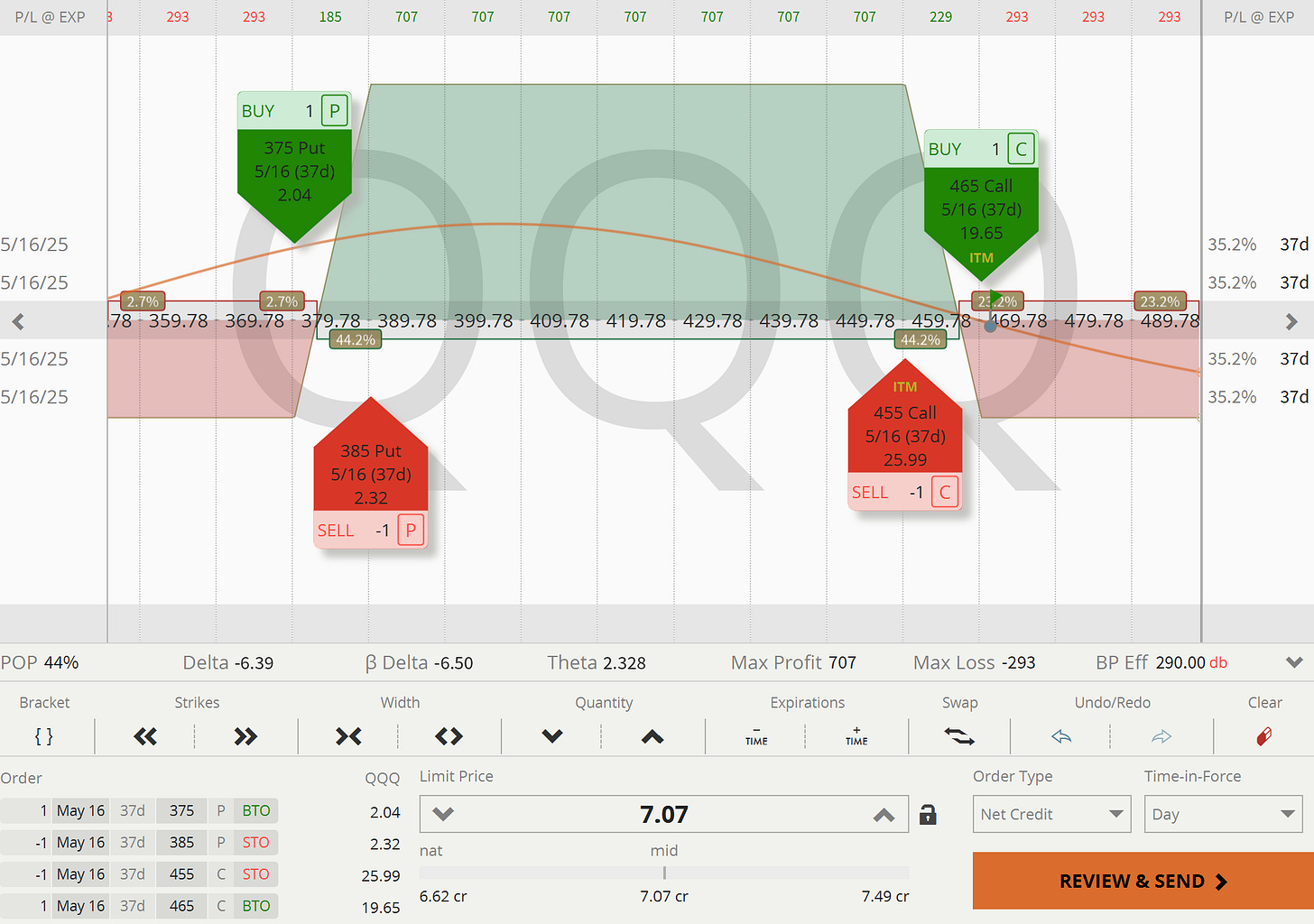Click the Max Profit 707 stat

[x=793, y=662]
